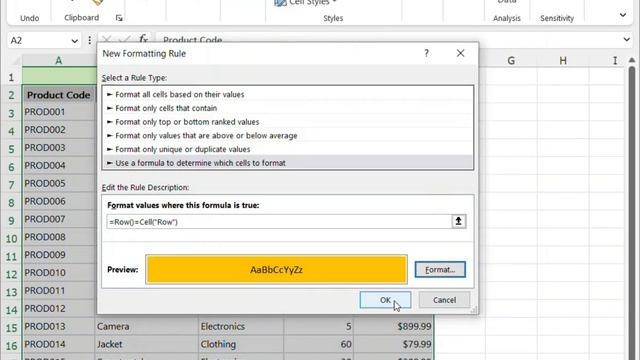Select the Jacket cell
This screenshot has width=640, height=360.
(x=147, y=344)
